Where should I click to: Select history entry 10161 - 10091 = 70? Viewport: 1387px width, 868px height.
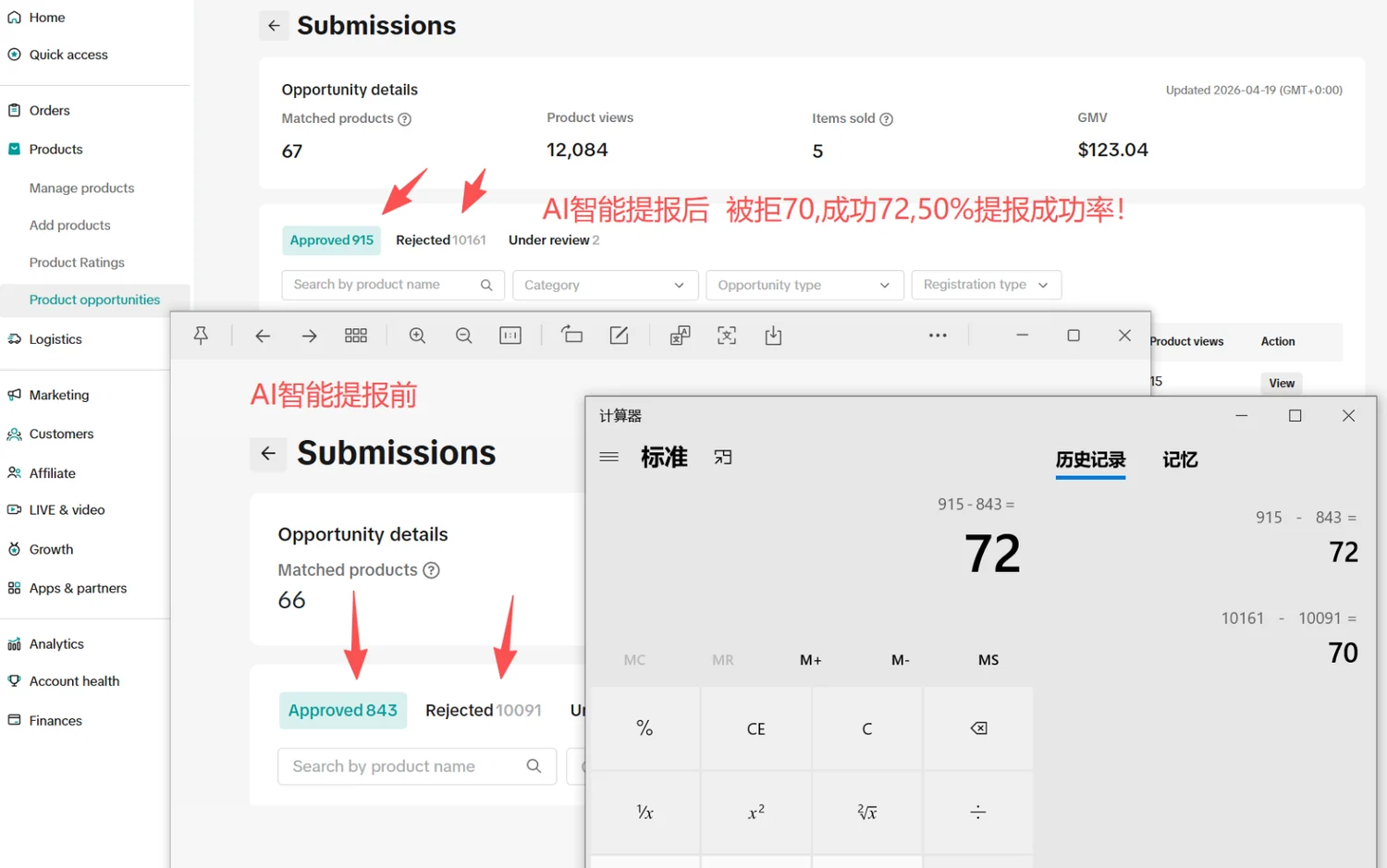pos(1289,637)
